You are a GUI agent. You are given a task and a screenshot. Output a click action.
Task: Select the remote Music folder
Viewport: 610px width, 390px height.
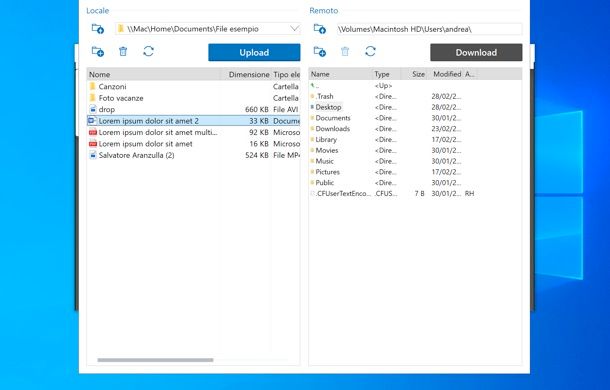pos(393,161)
